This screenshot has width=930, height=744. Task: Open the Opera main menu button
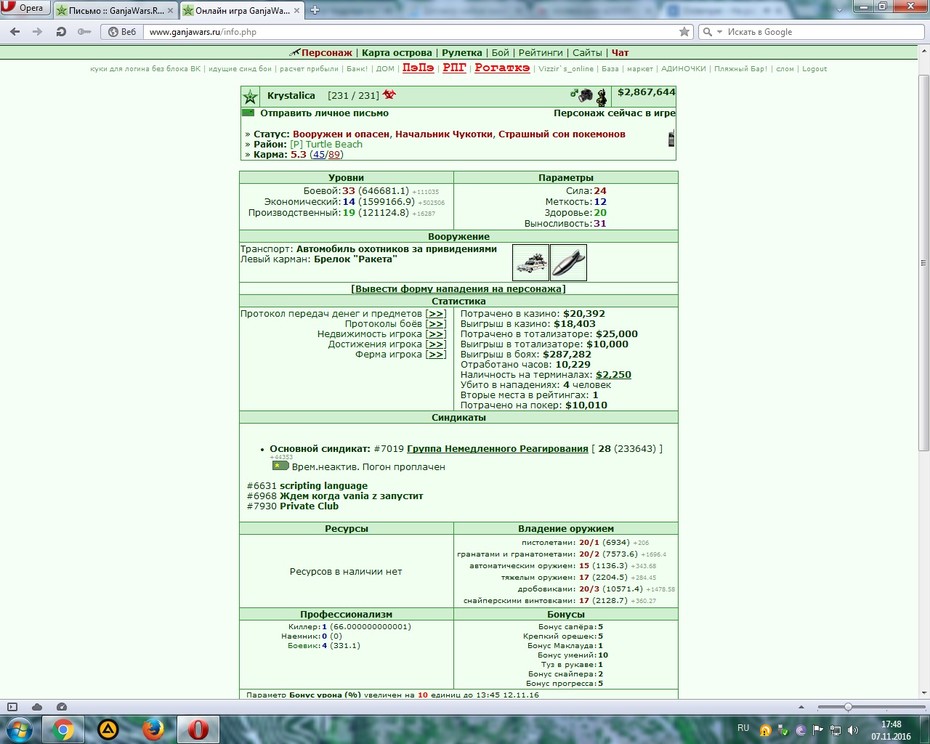click(x=25, y=8)
